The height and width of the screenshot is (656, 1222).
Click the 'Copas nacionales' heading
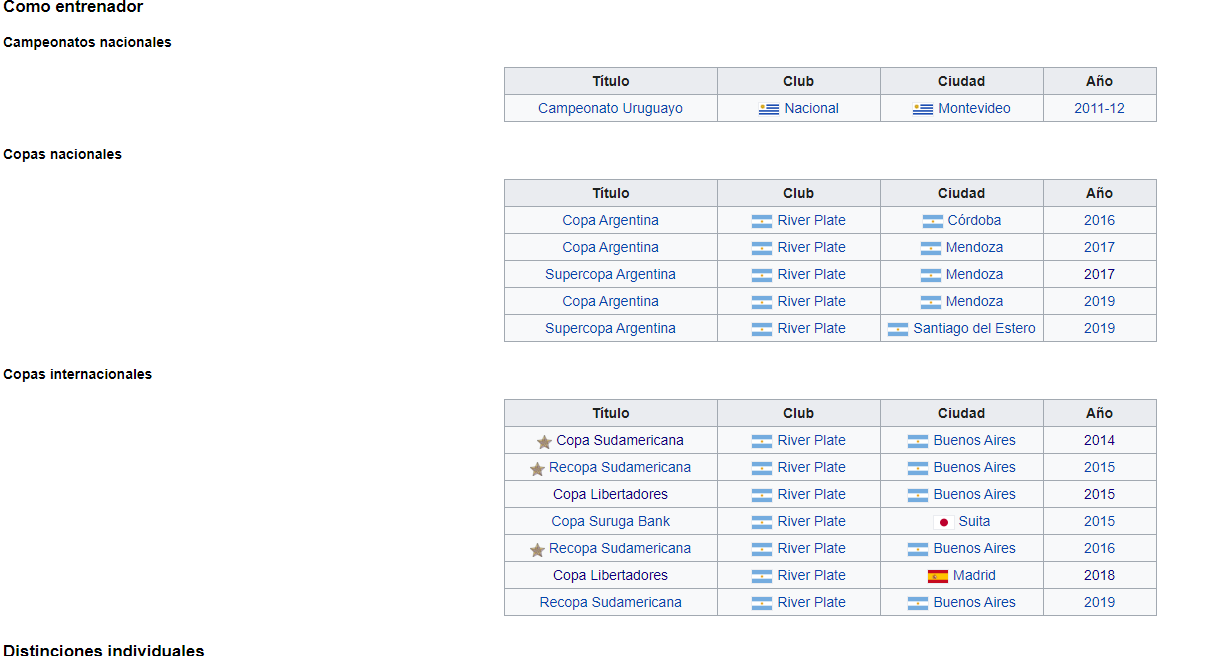point(62,154)
